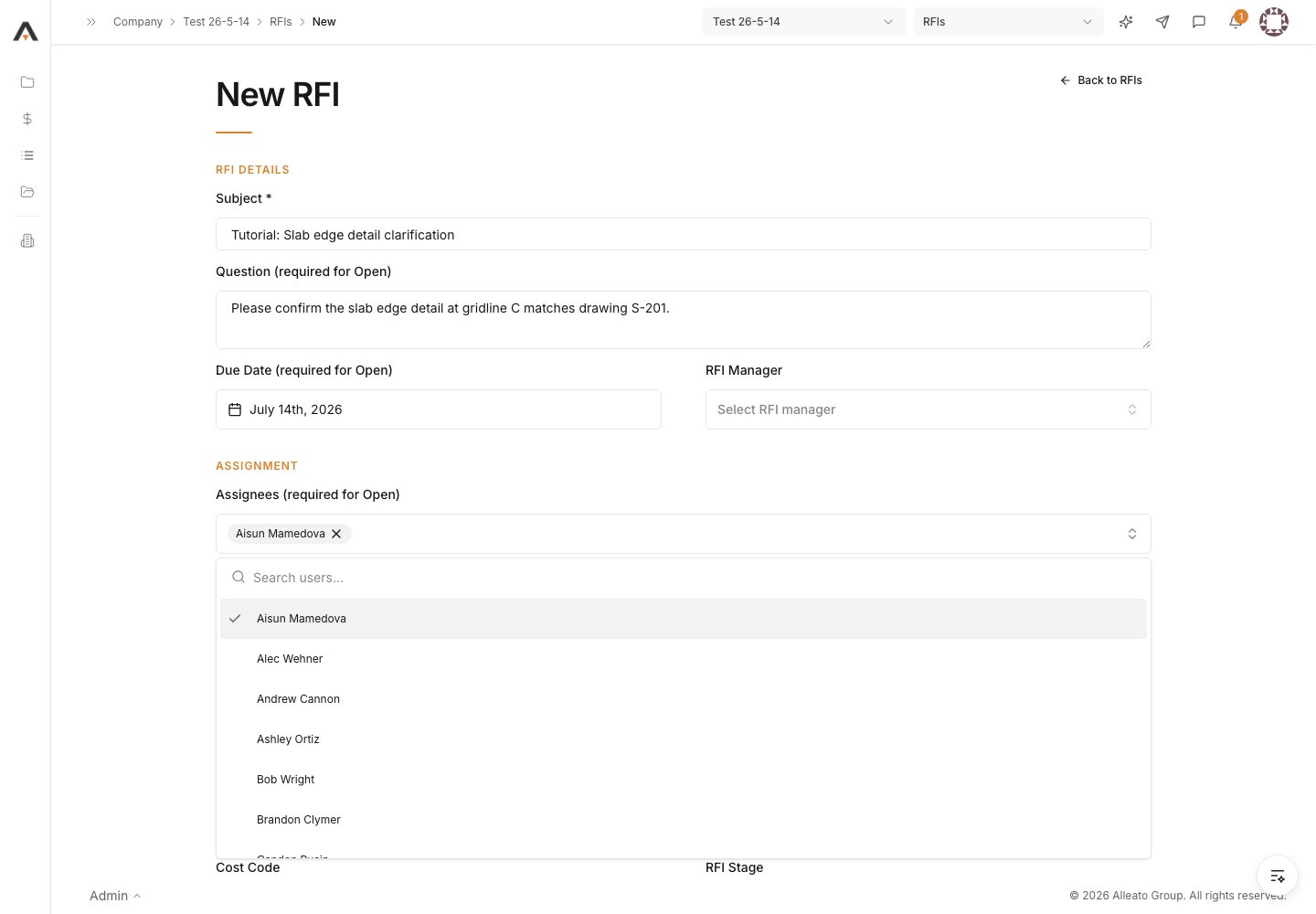Image resolution: width=1316 pixels, height=914 pixels.
Task: Open the building directory icon in sidebar
Action: click(x=27, y=241)
